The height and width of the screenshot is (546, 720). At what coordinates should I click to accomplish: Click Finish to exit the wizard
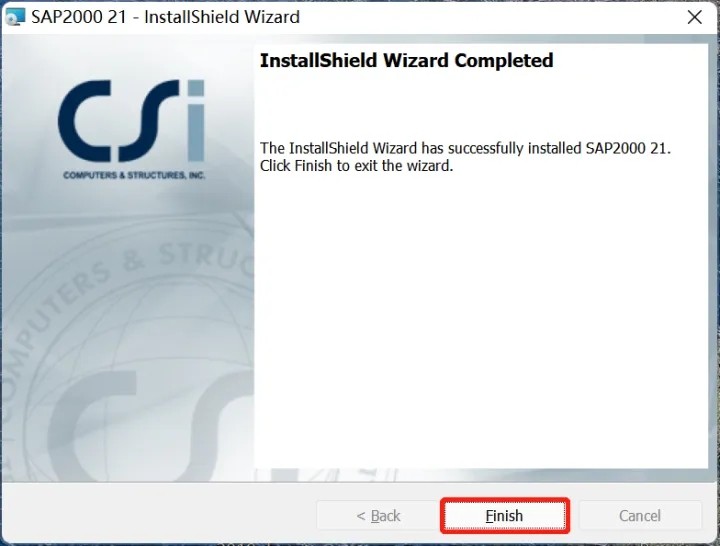[504, 516]
